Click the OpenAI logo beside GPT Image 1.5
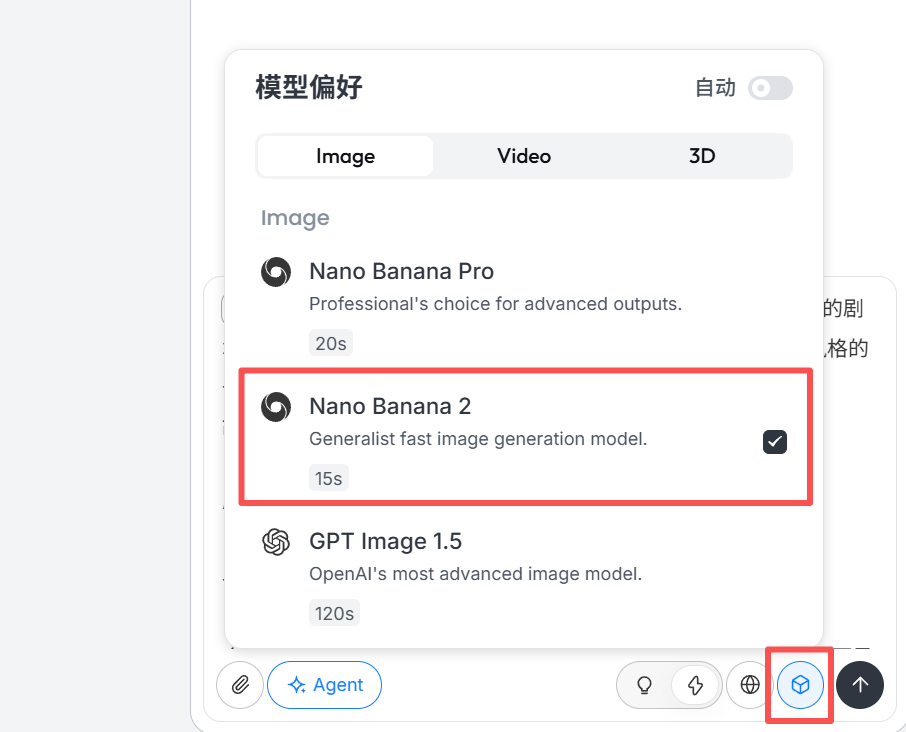The height and width of the screenshot is (732, 906). pos(276,542)
